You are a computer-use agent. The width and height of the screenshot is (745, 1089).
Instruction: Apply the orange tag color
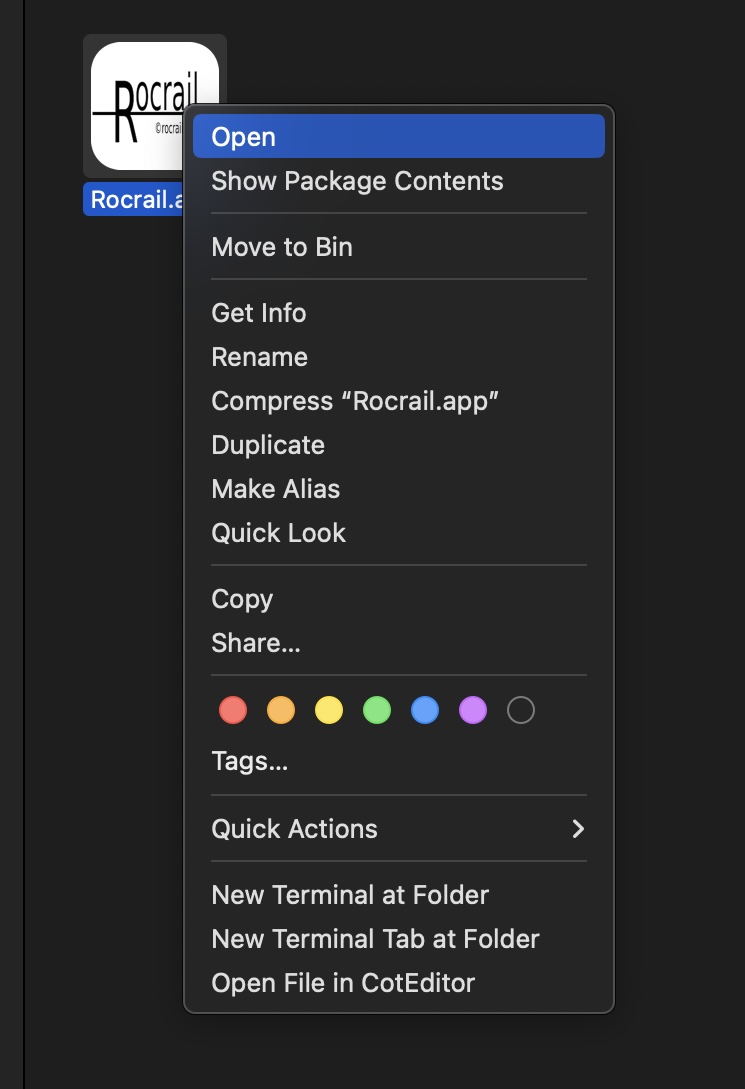tap(281, 711)
